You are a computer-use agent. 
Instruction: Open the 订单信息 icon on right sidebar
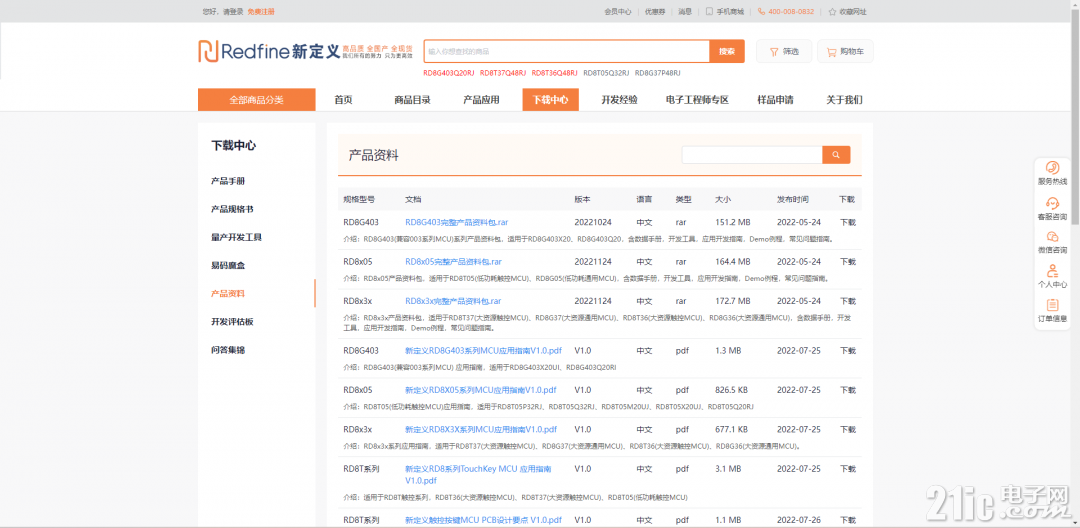[1052, 305]
